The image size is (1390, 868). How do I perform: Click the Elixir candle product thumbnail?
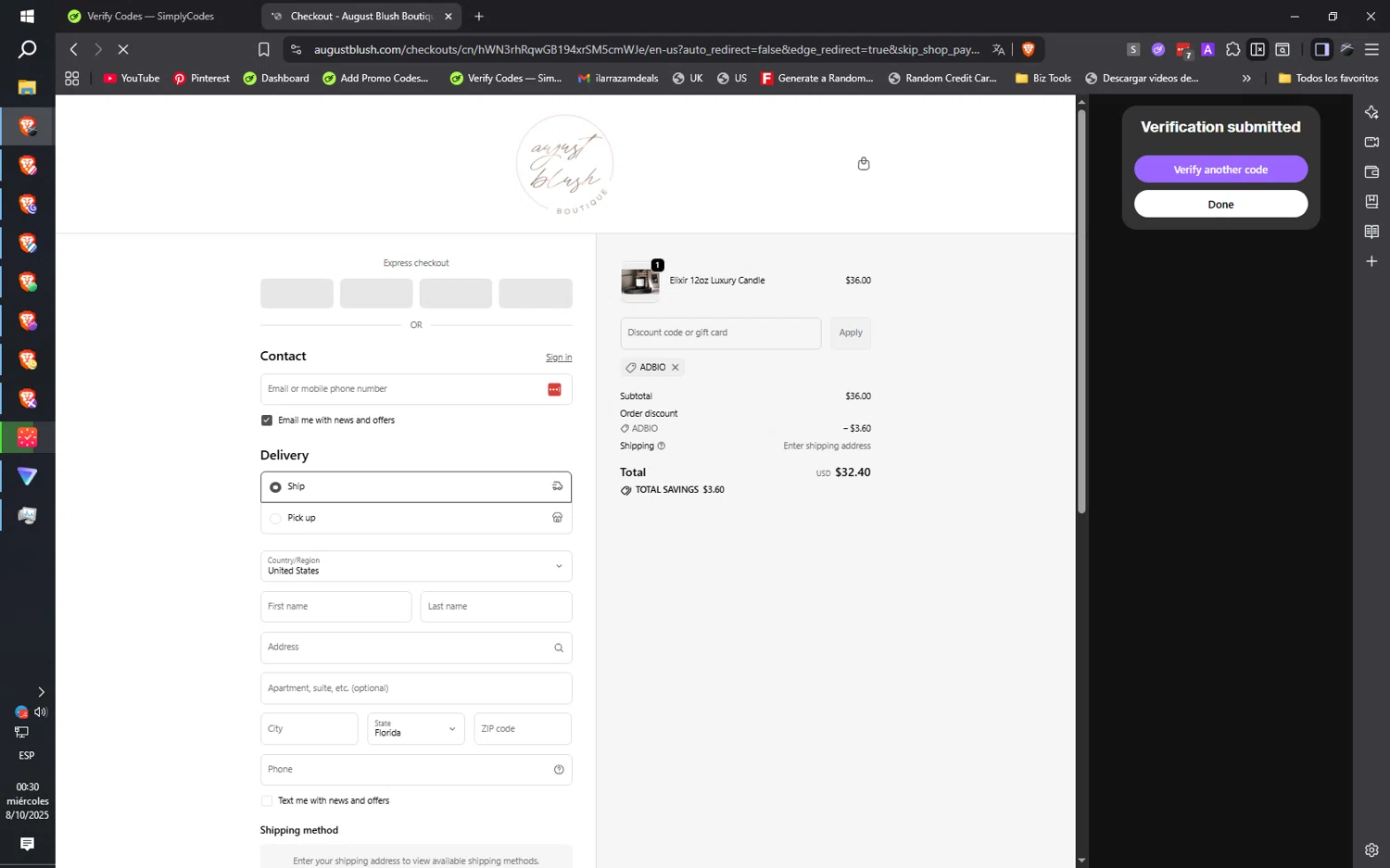[x=640, y=282]
